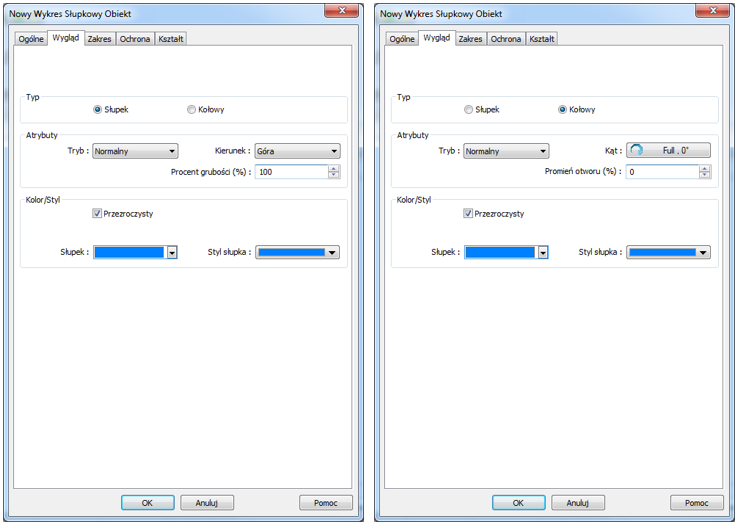Click Słupek blue color swatch, left dialog

(129, 252)
